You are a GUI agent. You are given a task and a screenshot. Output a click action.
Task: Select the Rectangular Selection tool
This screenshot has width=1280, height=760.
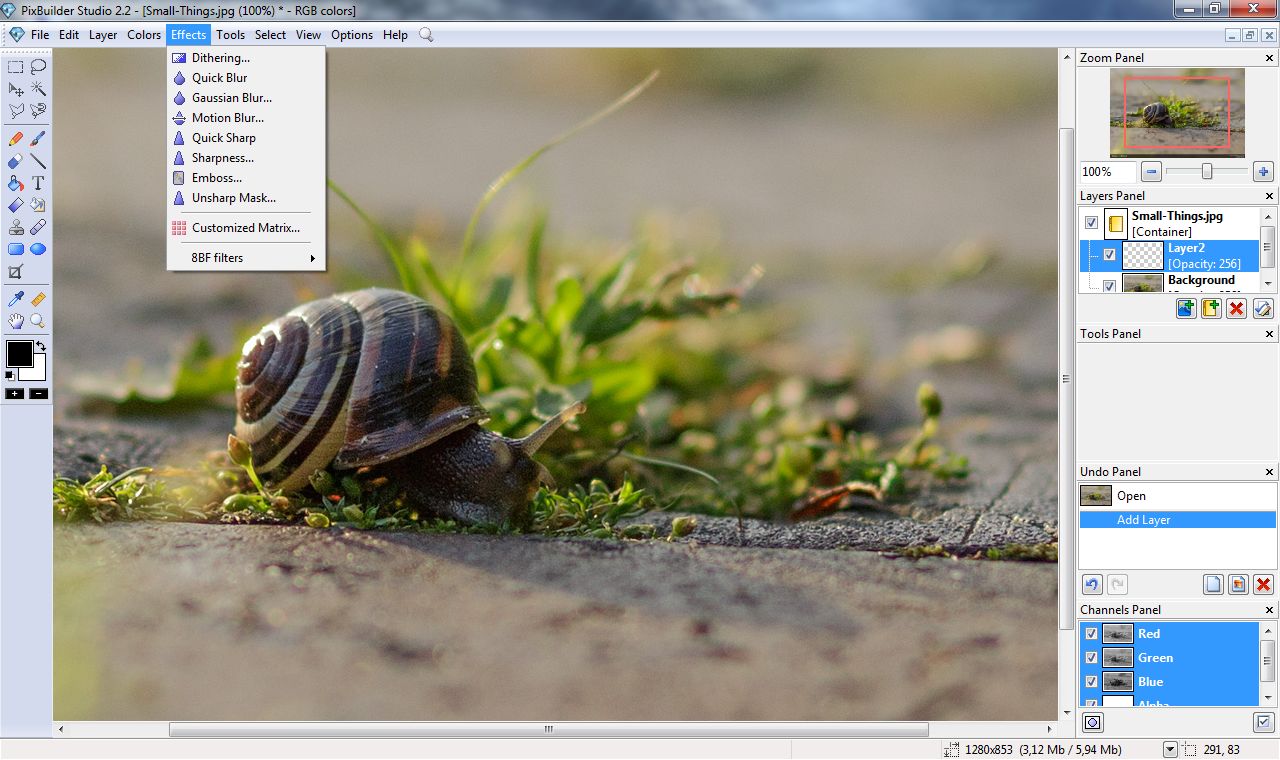(16, 67)
